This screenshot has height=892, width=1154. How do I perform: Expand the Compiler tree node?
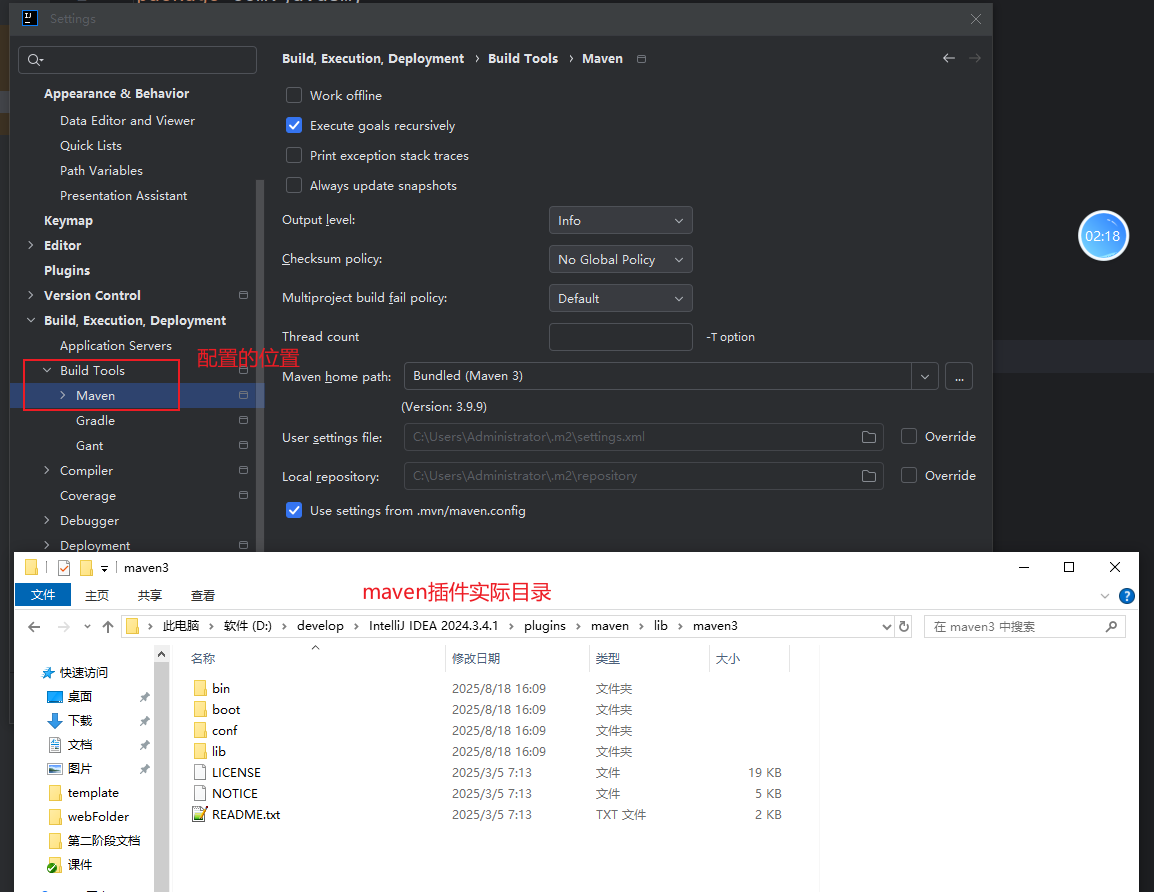pos(47,470)
